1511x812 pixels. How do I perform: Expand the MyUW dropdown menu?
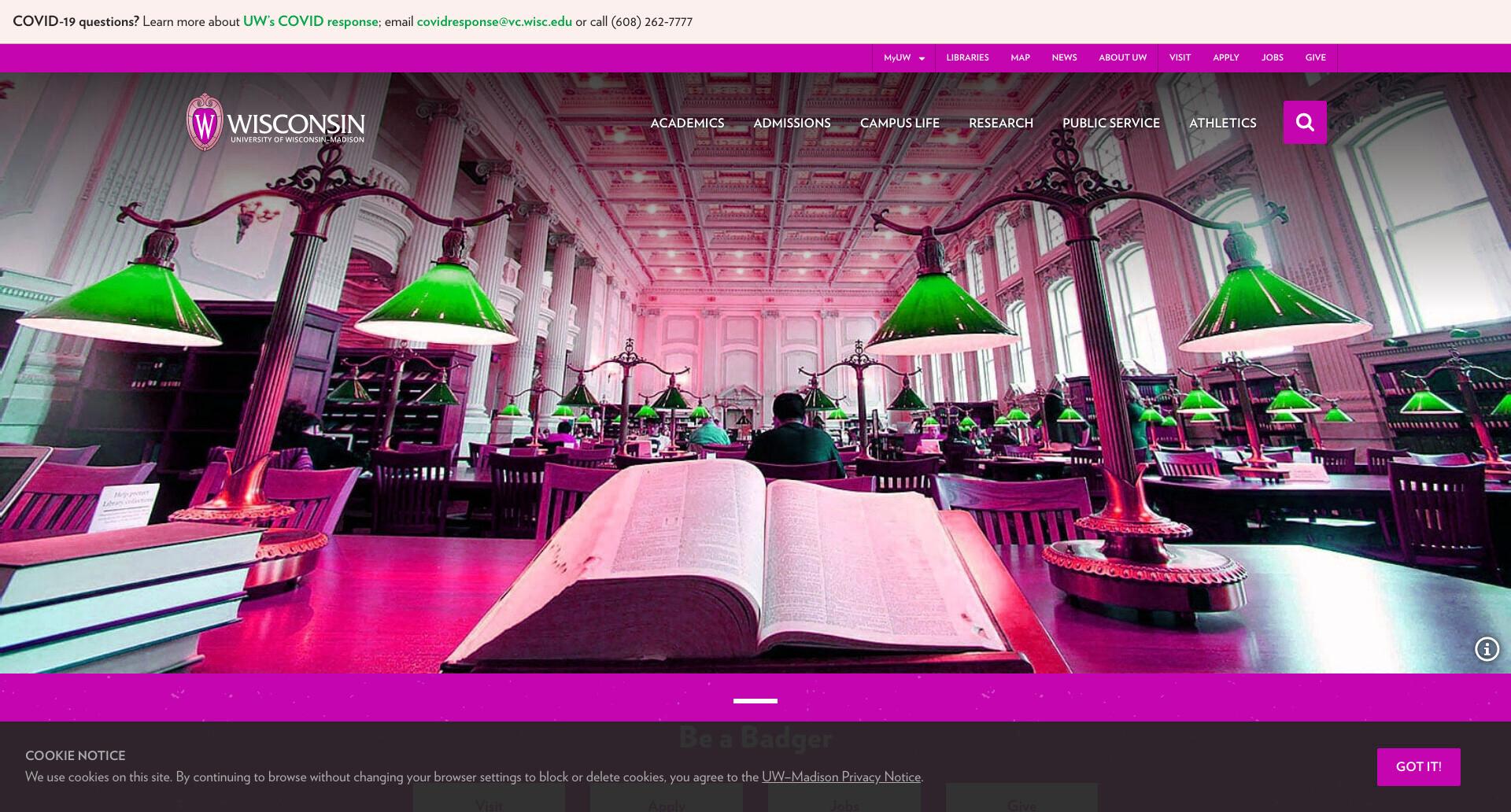tap(903, 57)
